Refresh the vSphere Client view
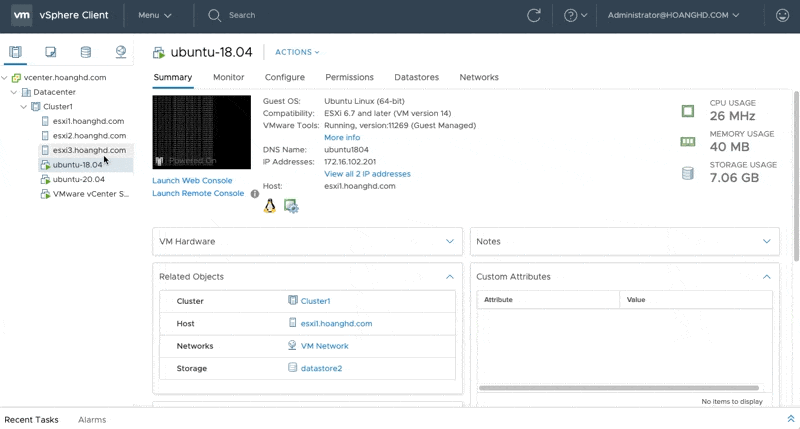 tap(534, 15)
